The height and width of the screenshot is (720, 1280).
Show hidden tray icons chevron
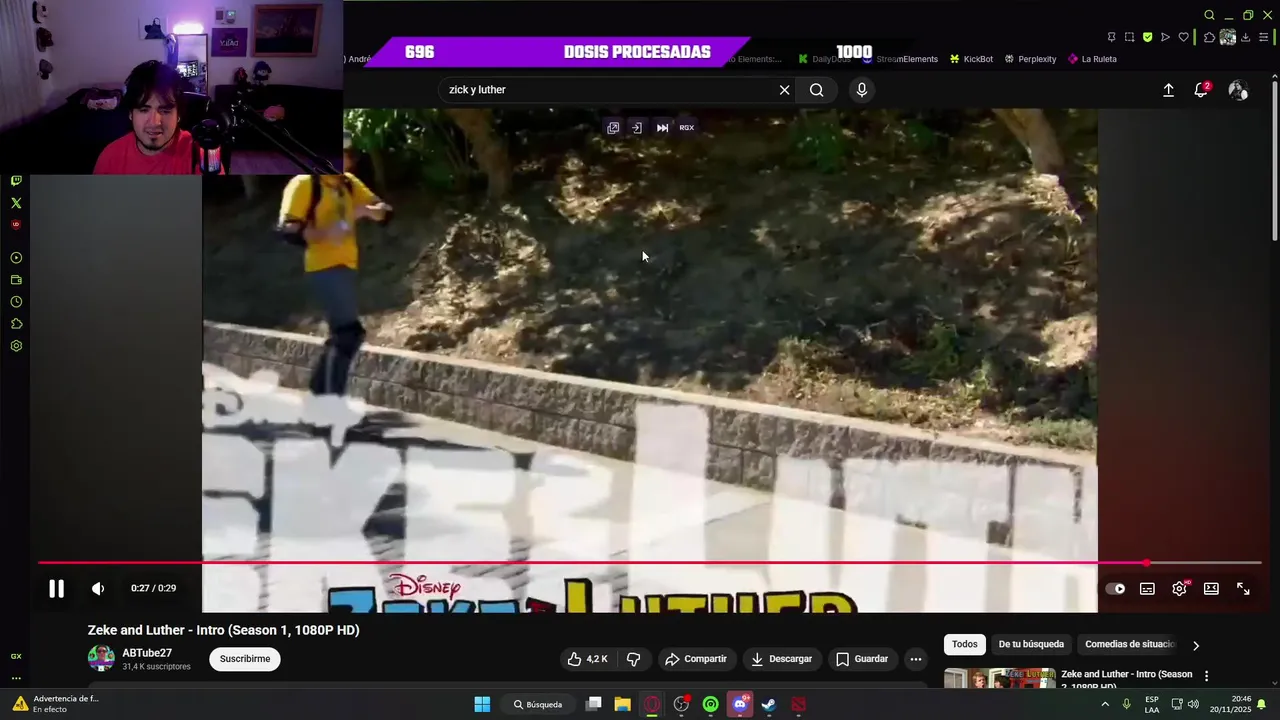pyautogui.click(x=1105, y=704)
